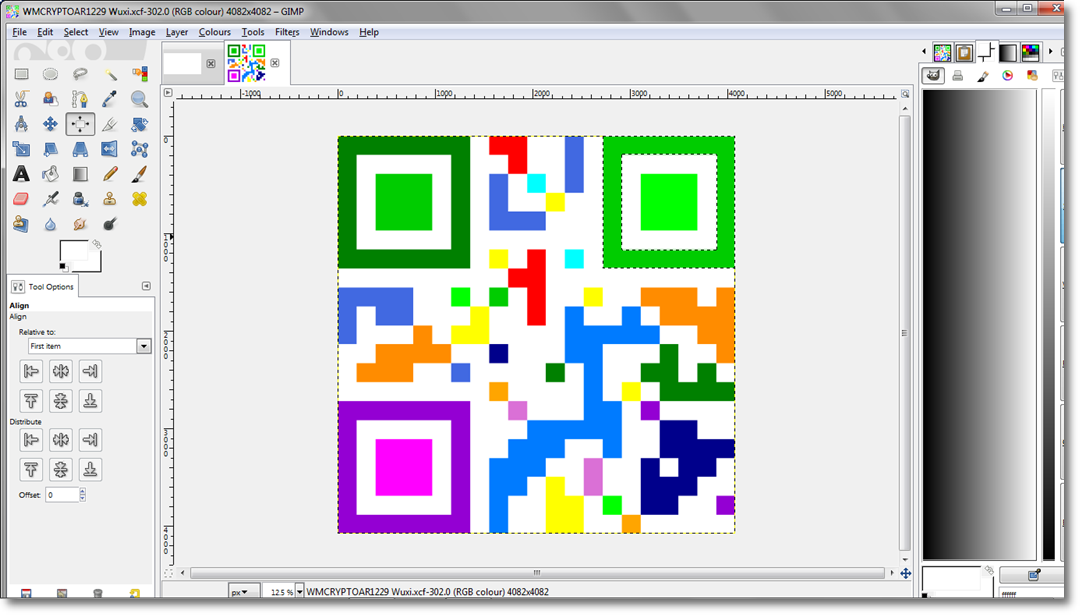The image size is (1080, 615).
Task: Select the Blend gradient tool
Action: coord(80,174)
